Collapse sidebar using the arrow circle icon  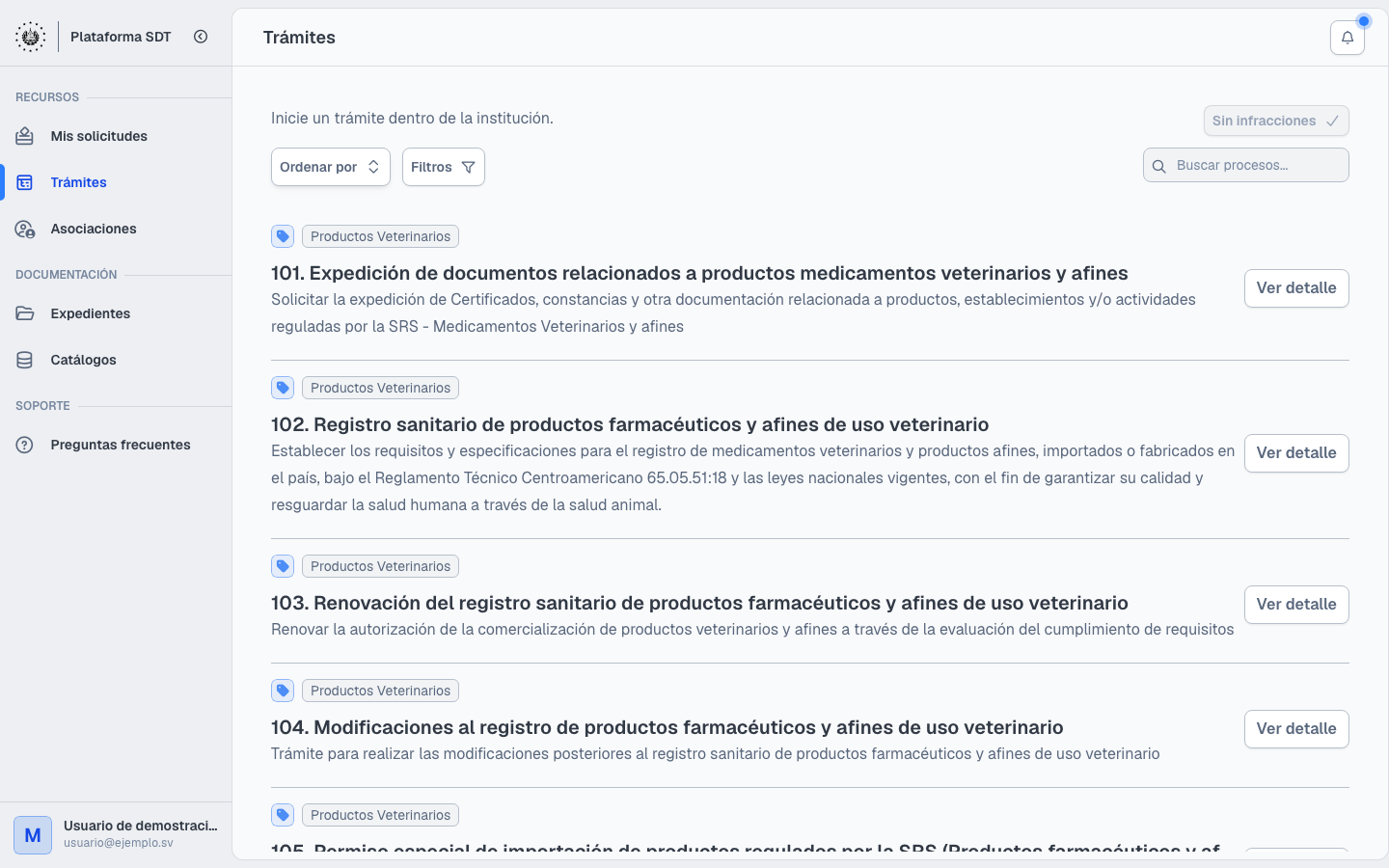pos(201,37)
